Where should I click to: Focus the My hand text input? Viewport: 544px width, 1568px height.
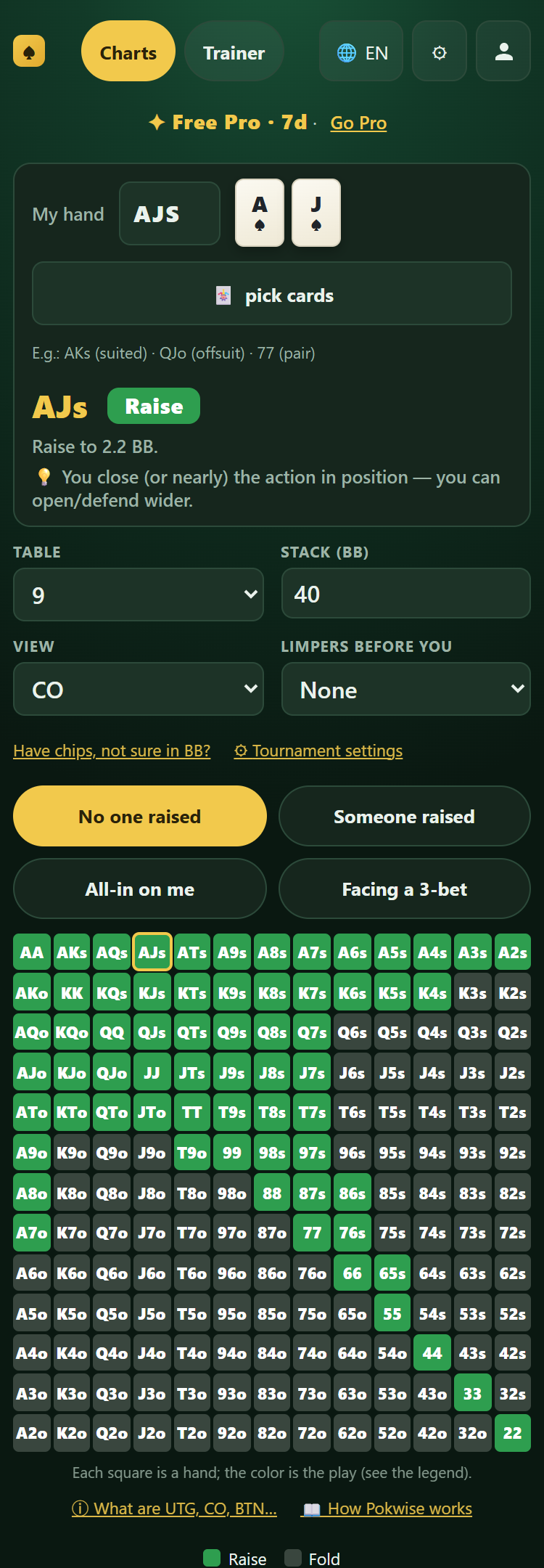170,213
